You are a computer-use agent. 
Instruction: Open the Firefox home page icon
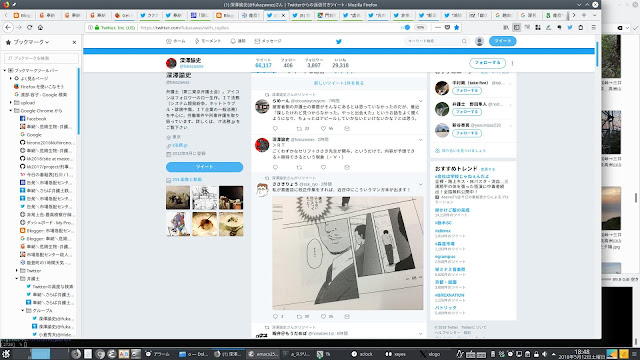coord(40,27)
